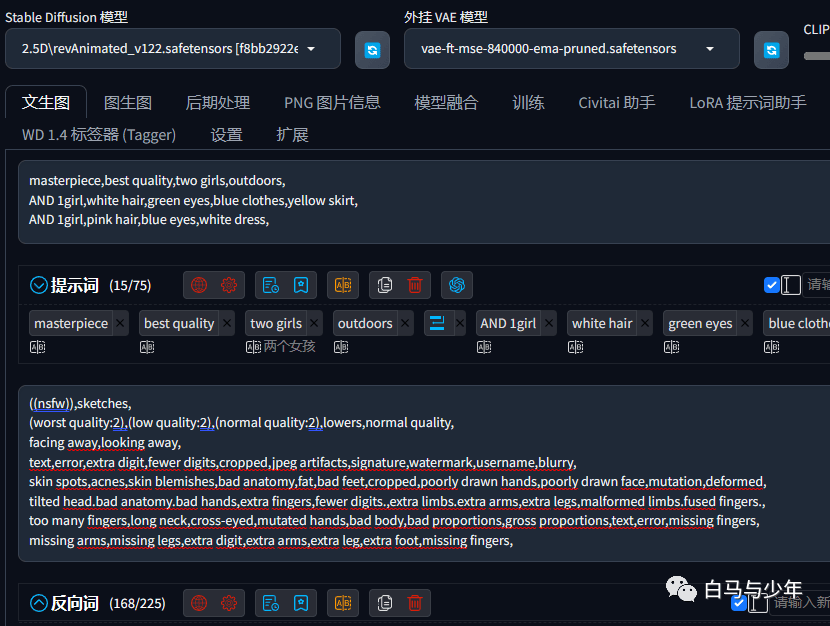Refresh the external VAE model list
830x626 pixels.
[771, 50]
